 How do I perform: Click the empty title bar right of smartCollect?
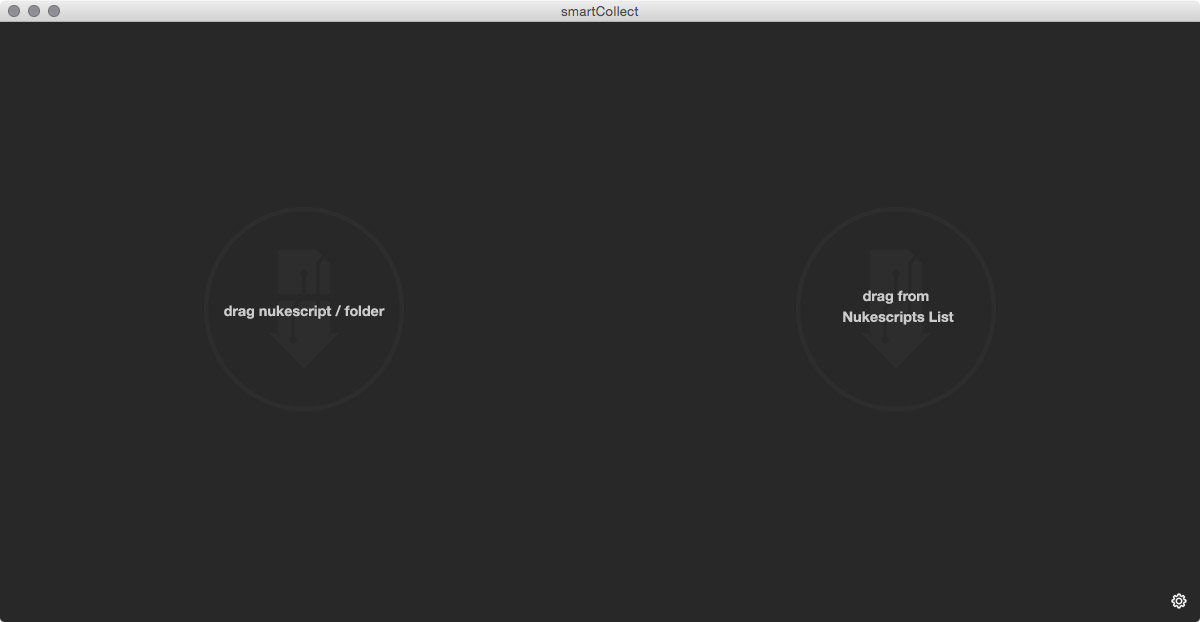click(900, 11)
